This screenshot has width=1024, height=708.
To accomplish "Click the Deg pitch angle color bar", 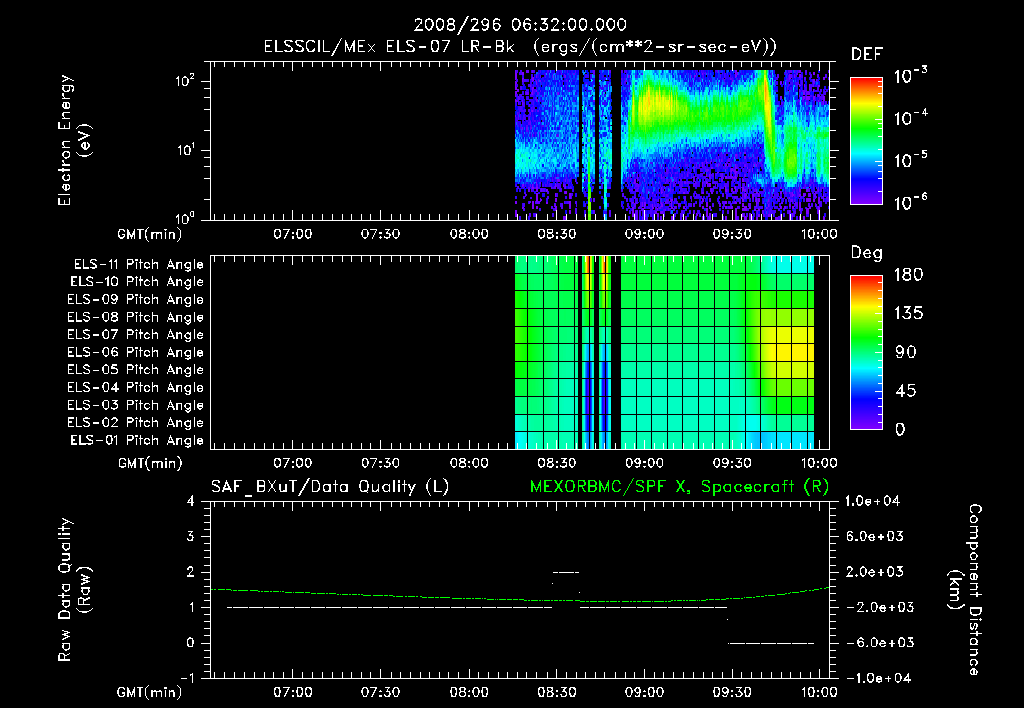I will click(x=866, y=352).
